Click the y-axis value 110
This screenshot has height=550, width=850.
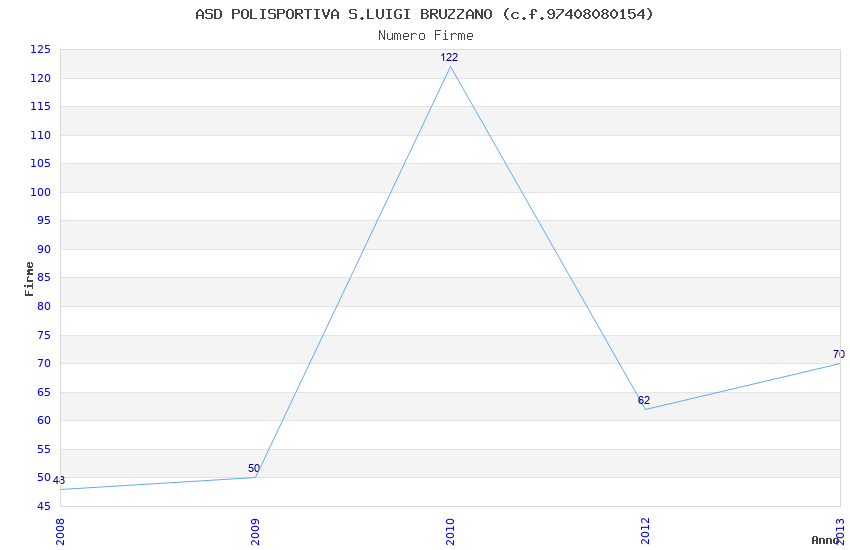tap(40, 135)
